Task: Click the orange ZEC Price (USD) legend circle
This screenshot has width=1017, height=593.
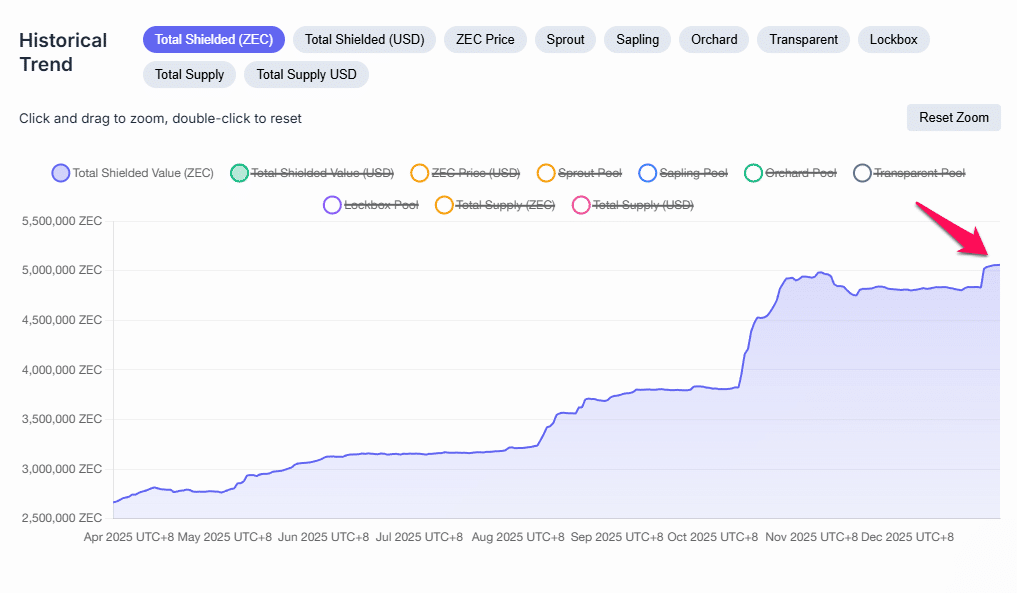Action: pos(419,172)
